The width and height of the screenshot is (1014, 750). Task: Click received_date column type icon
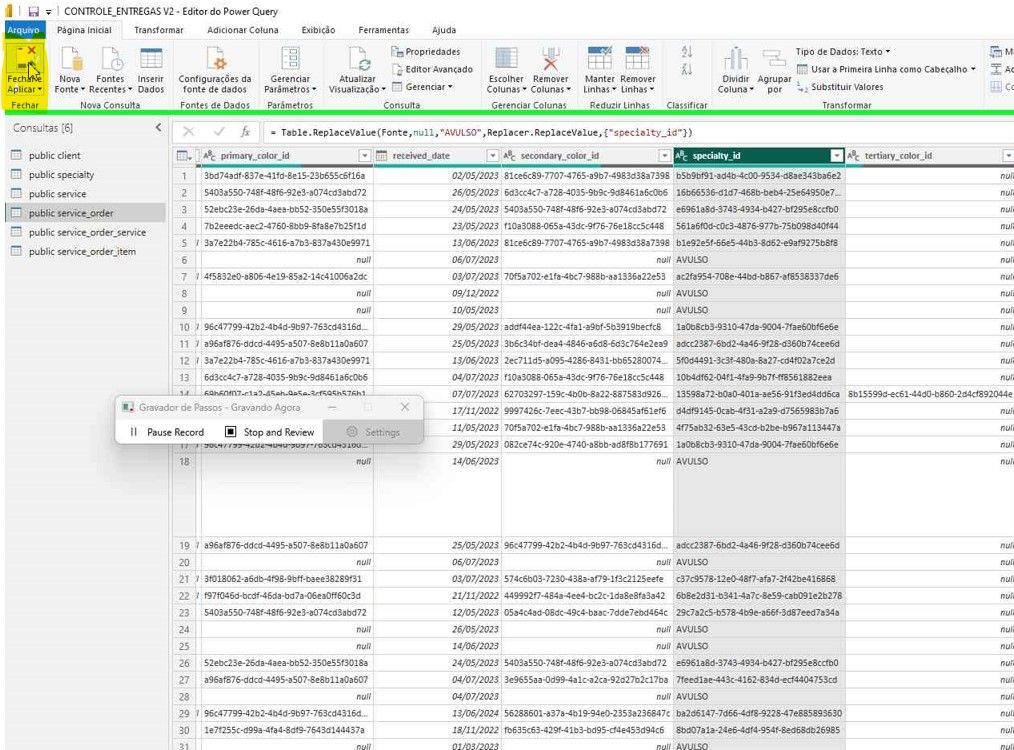tap(382, 156)
